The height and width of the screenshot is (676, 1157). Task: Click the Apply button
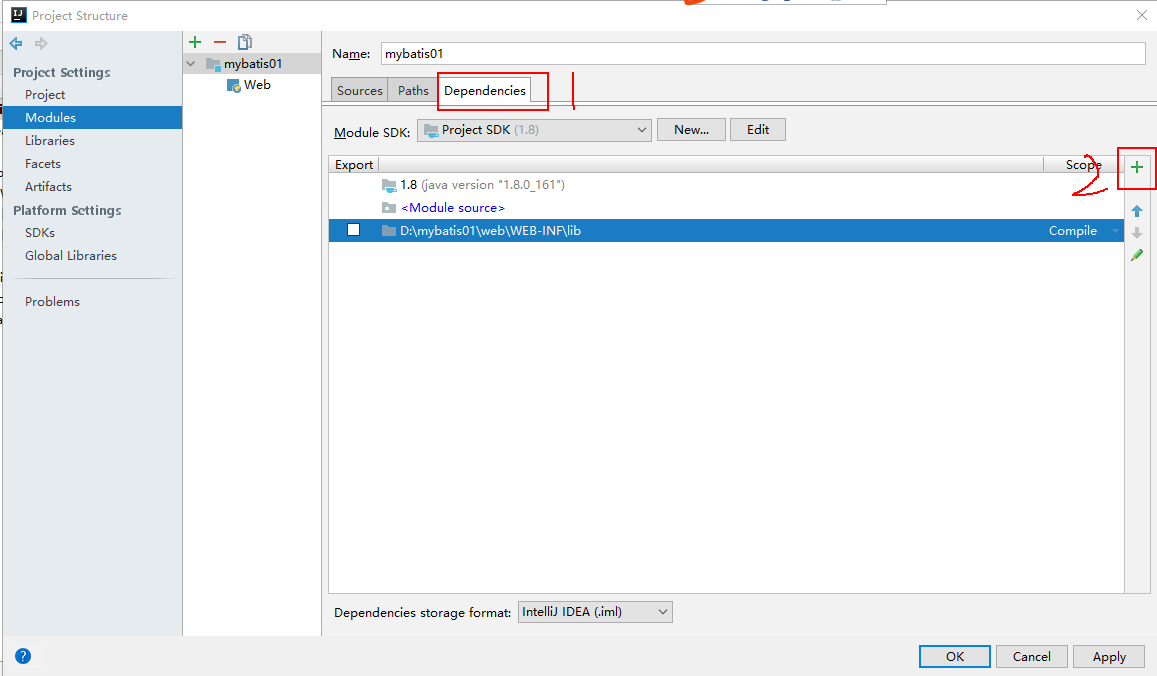point(1109,656)
